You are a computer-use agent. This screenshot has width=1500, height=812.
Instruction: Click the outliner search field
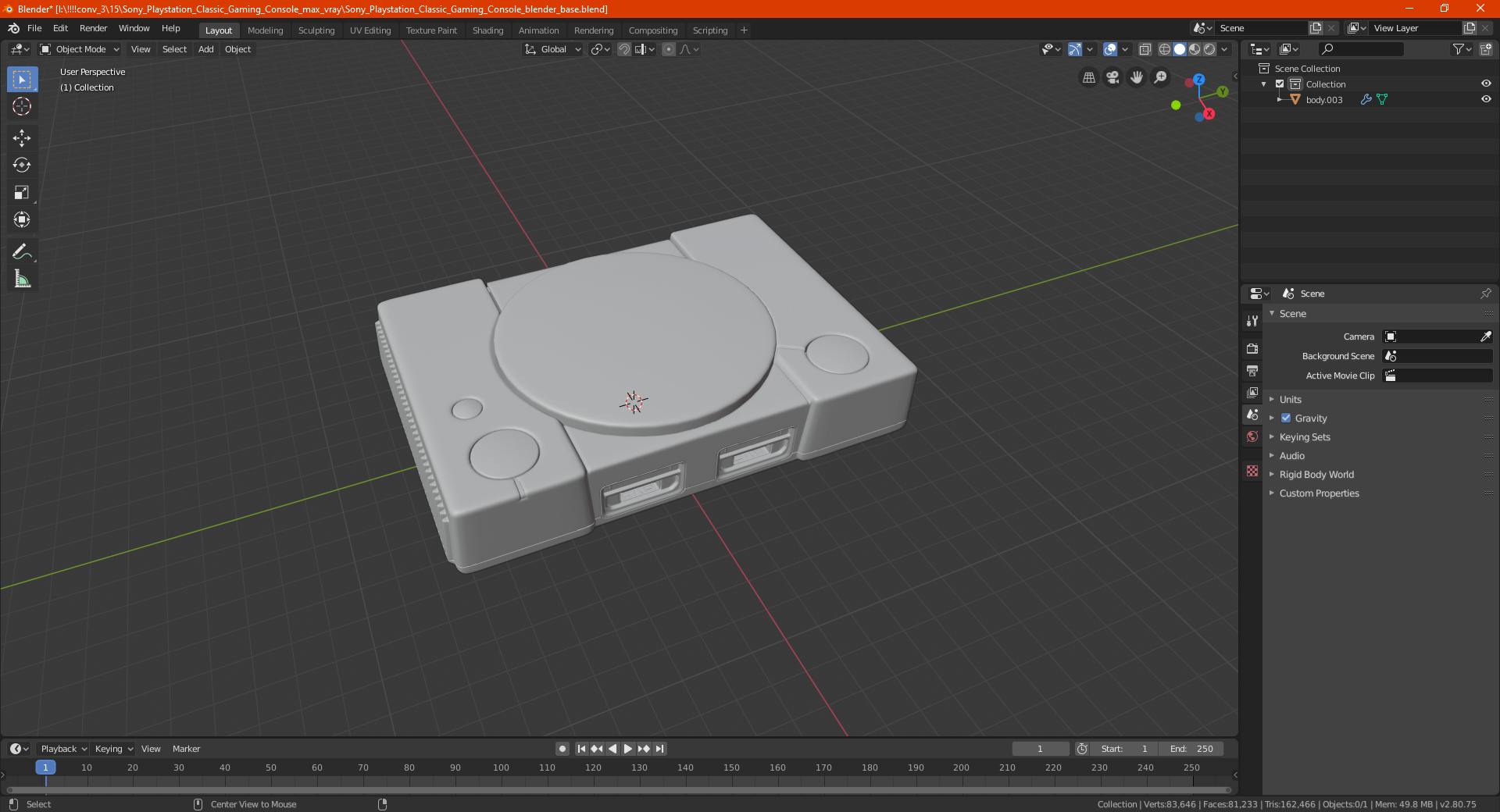1360,49
